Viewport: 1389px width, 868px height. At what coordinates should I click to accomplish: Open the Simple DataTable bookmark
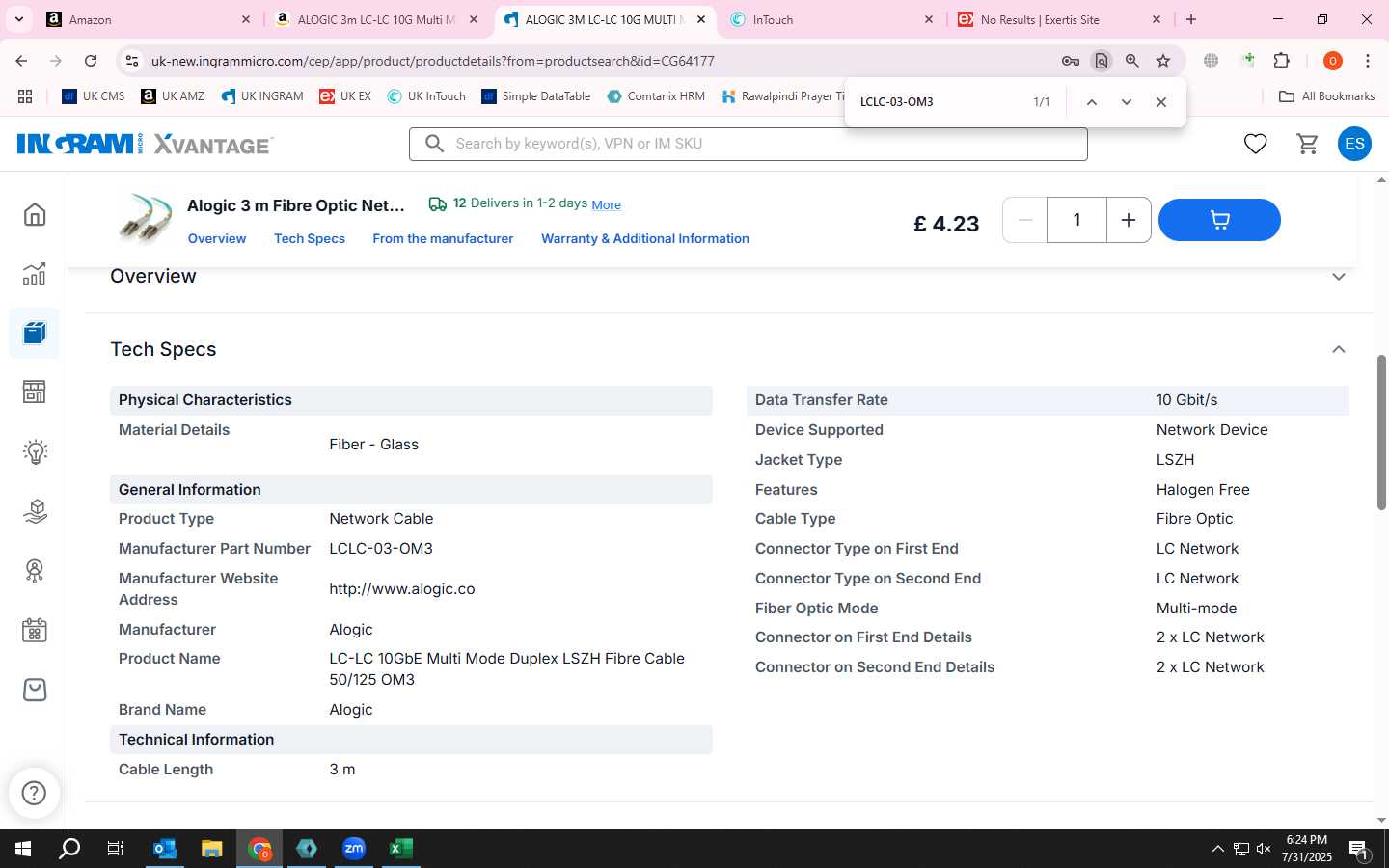tap(535, 96)
